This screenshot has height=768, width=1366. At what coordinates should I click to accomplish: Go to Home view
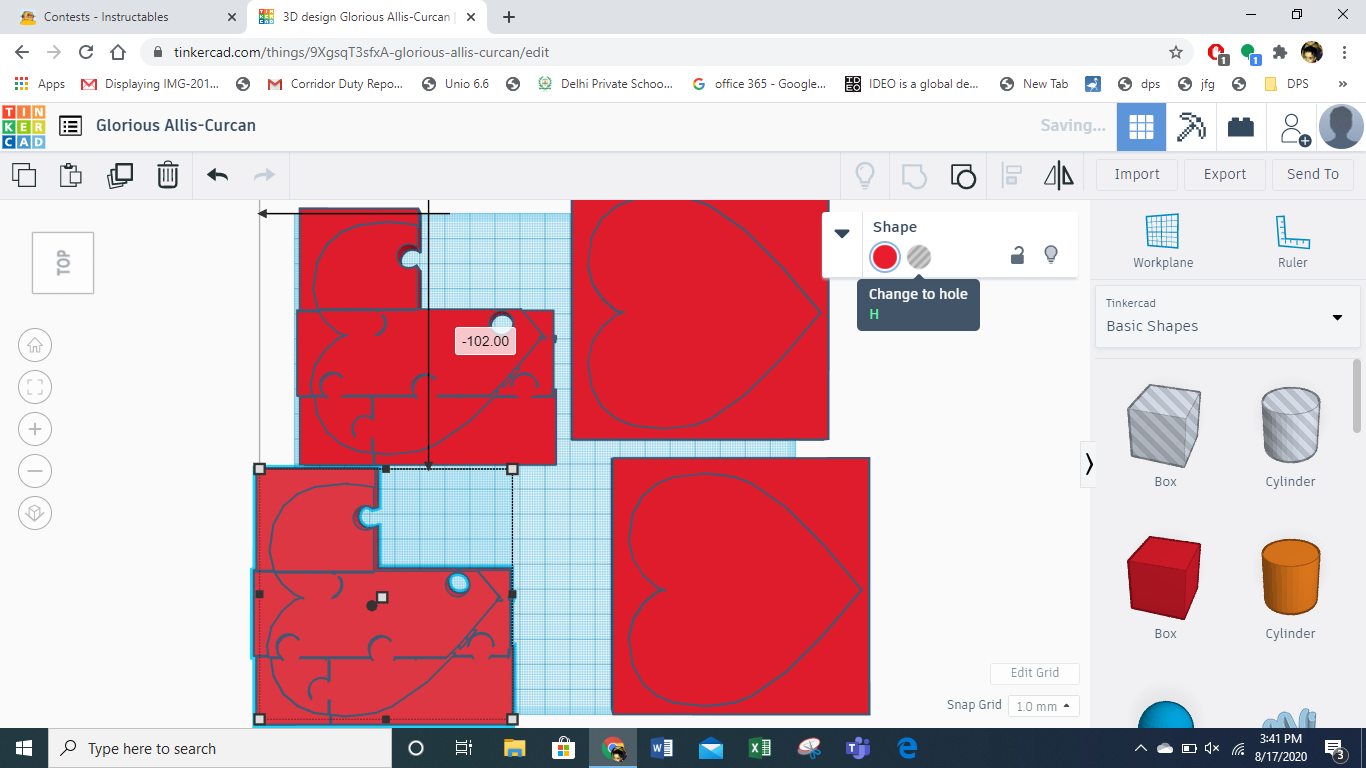click(x=35, y=346)
